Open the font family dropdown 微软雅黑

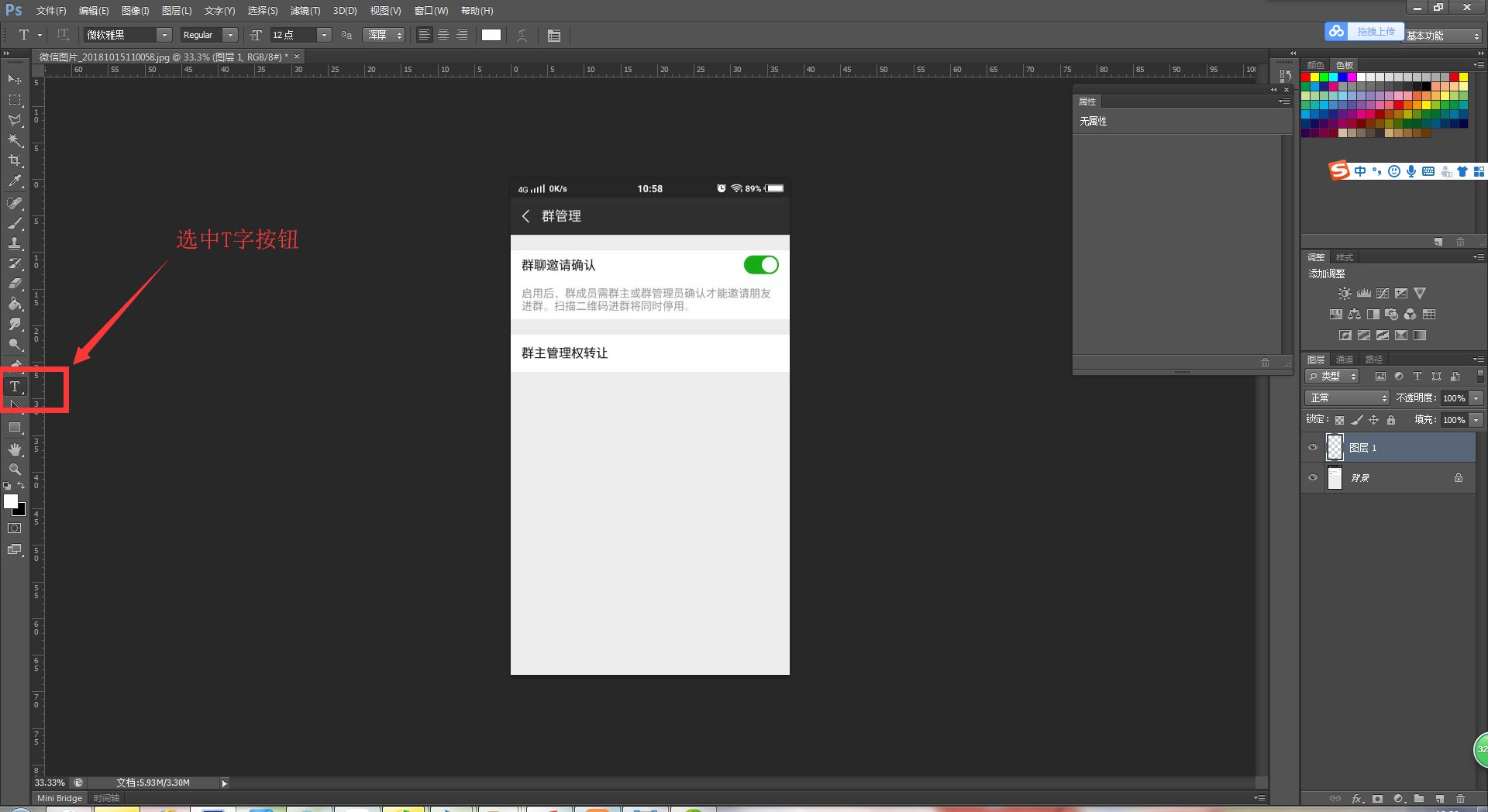(x=164, y=35)
